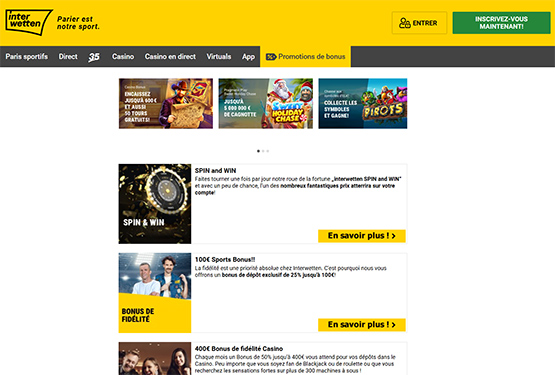This screenshot has width=555, height=375.
Task: Click the ticket icon beside Promotions de bonus
Action: 271,57
